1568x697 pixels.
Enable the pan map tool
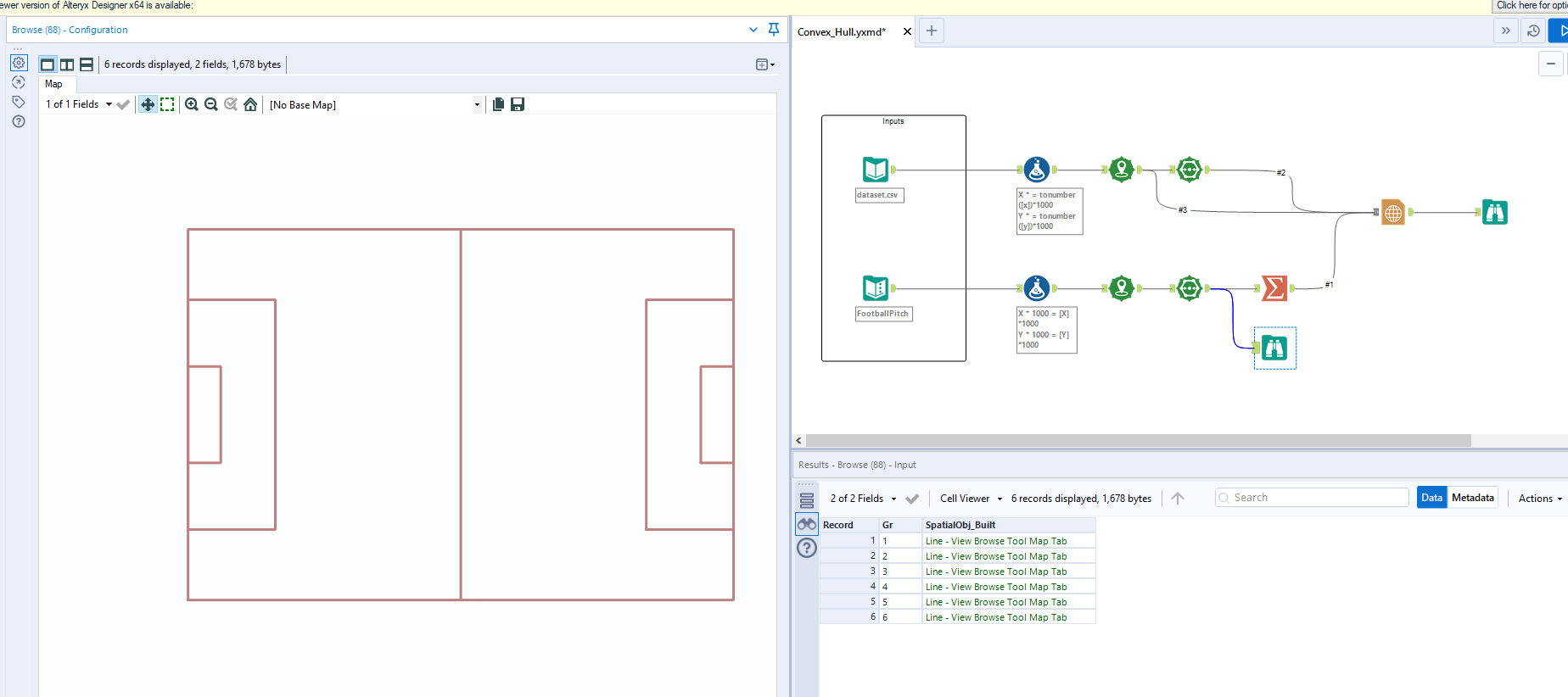point(148,104)
